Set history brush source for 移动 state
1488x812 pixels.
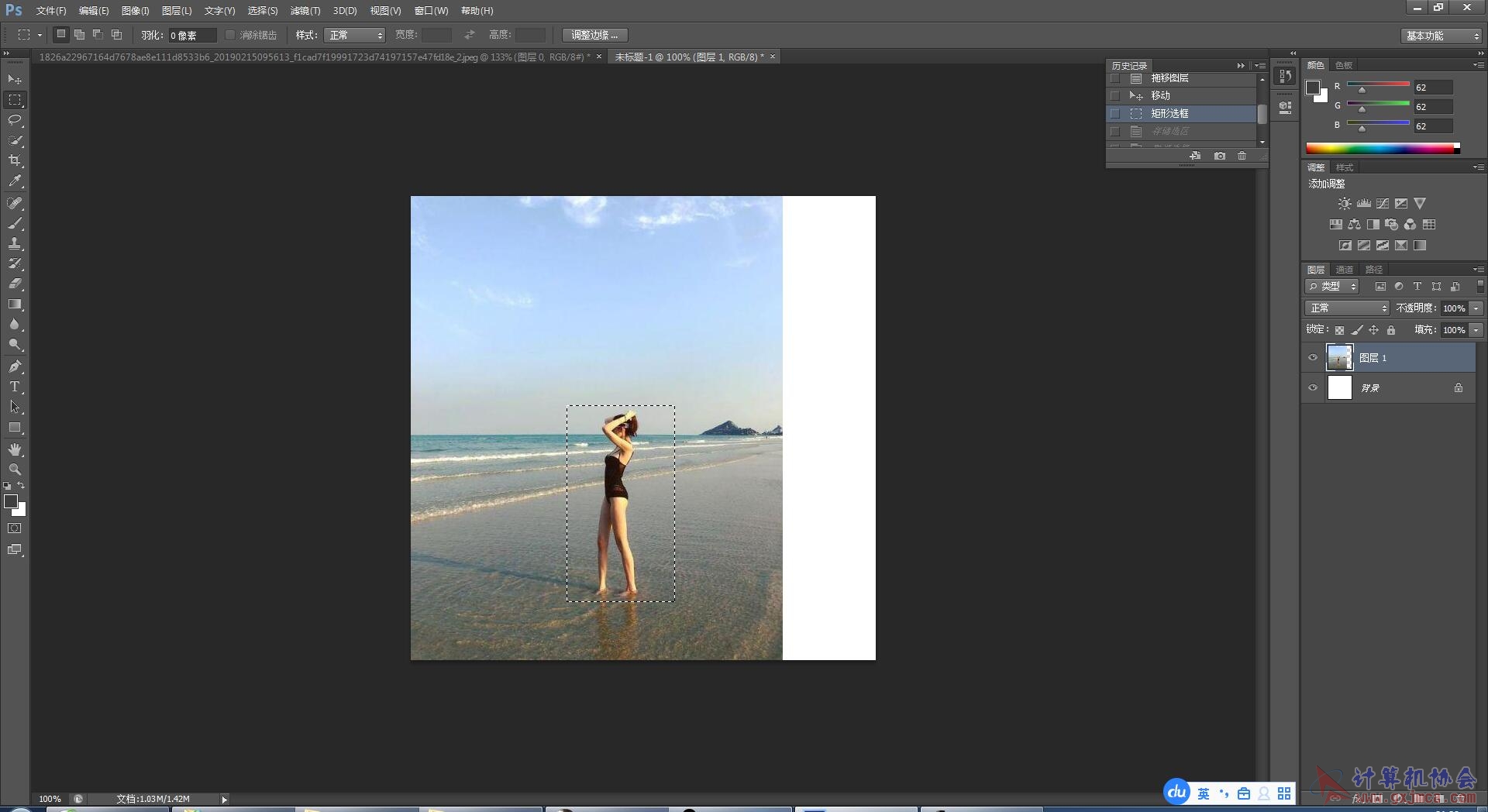[1115, 95]
